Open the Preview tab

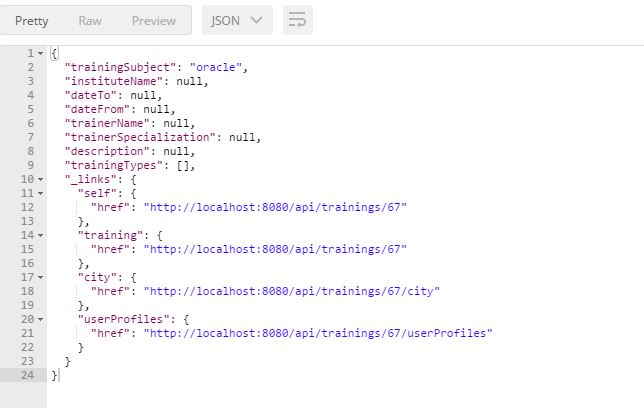[x=154, y=21]
